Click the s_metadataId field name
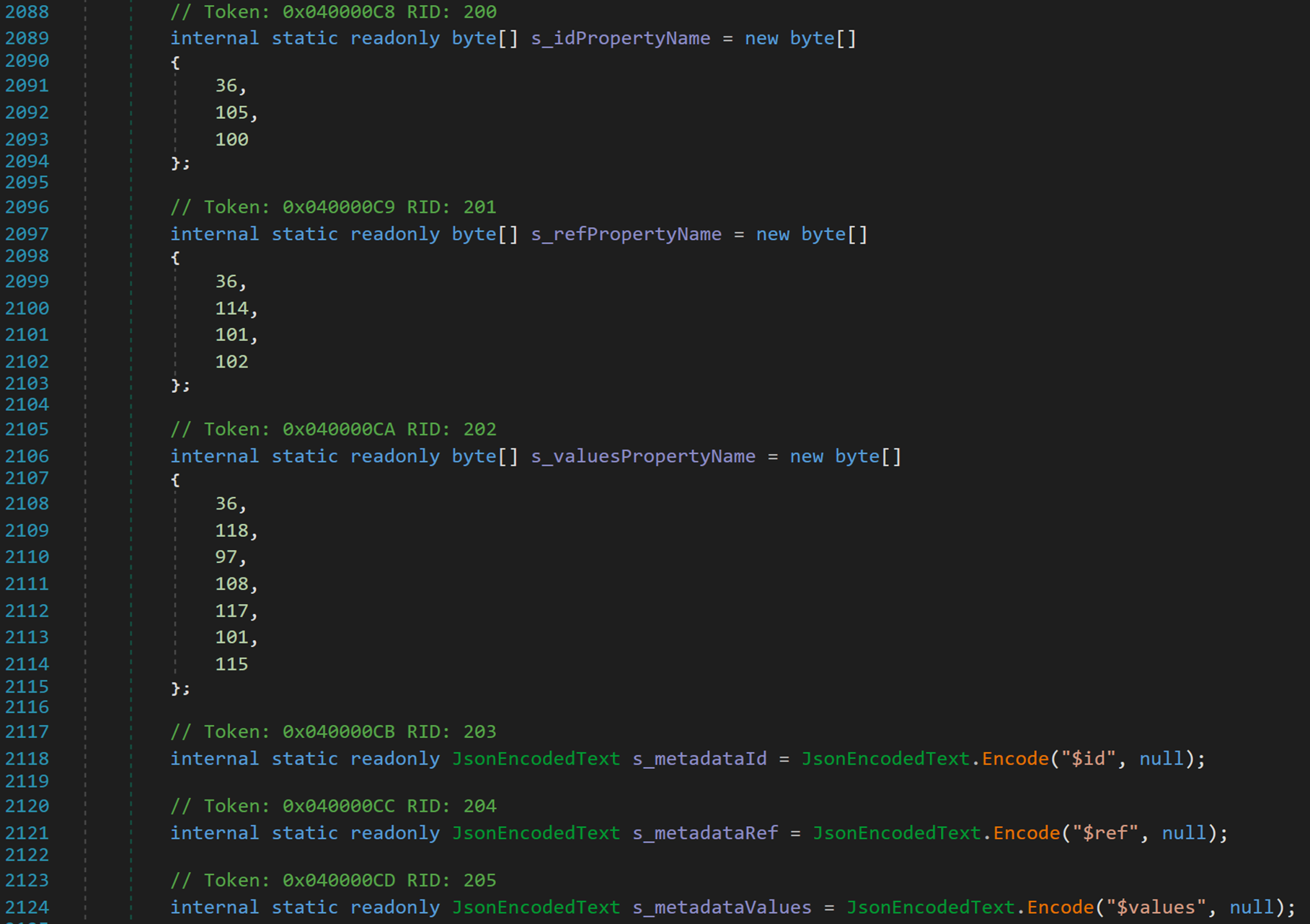This screenshot has height=924, width=1310. click(699, 759)
